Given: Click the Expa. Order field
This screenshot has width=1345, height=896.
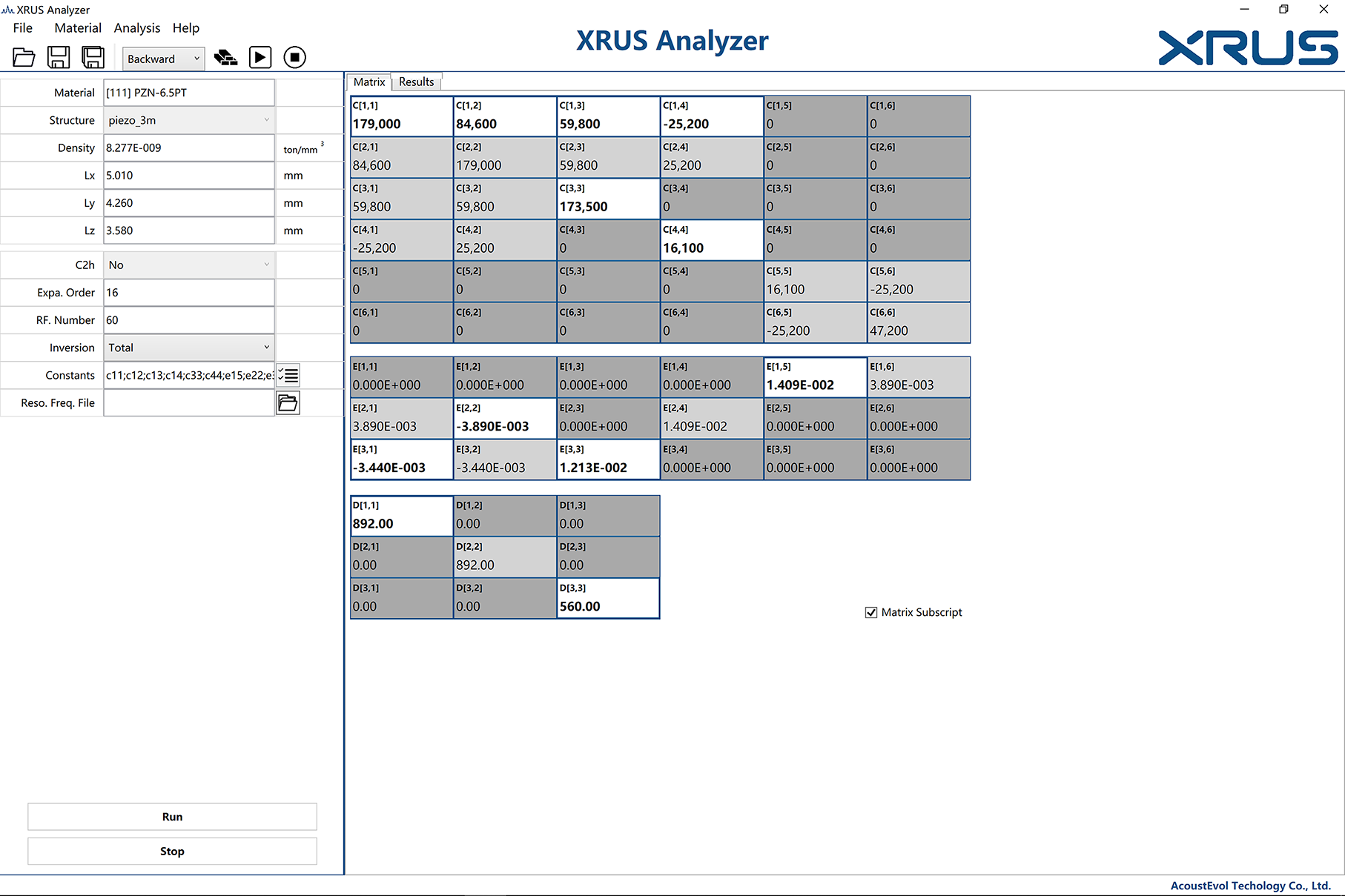Looking at the screenshot, I should (x=189, y=293).
